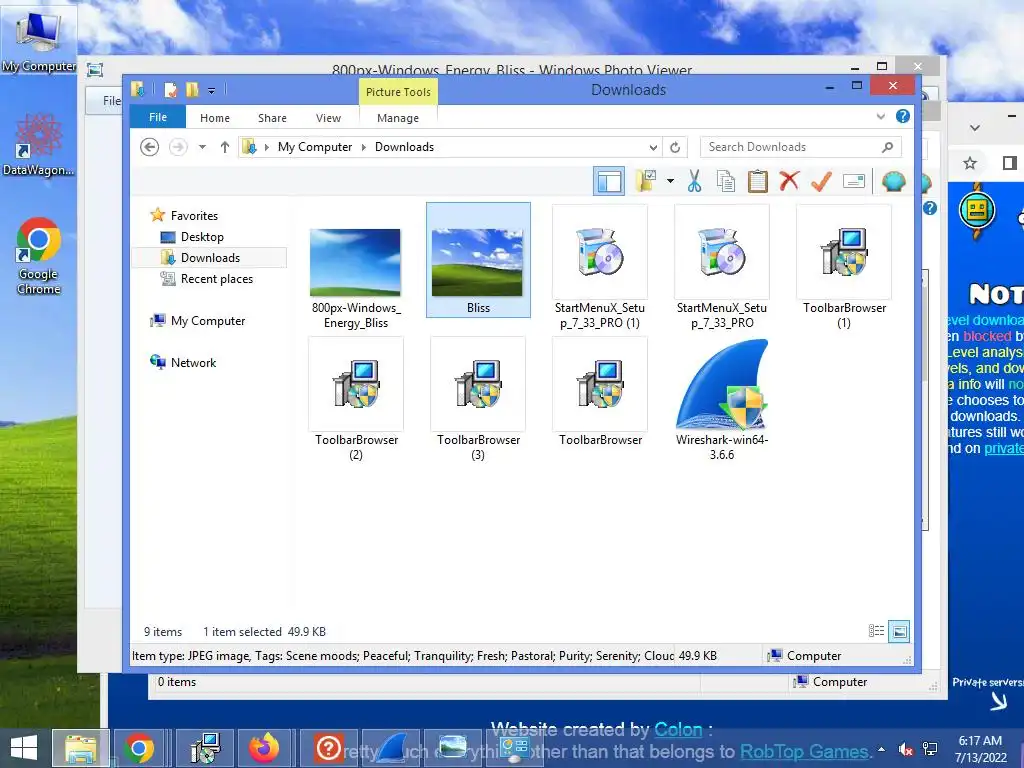This screenshot has height=768, width=1024.
Task: Click Chrome in the taskbar
Action: (139, 748)
